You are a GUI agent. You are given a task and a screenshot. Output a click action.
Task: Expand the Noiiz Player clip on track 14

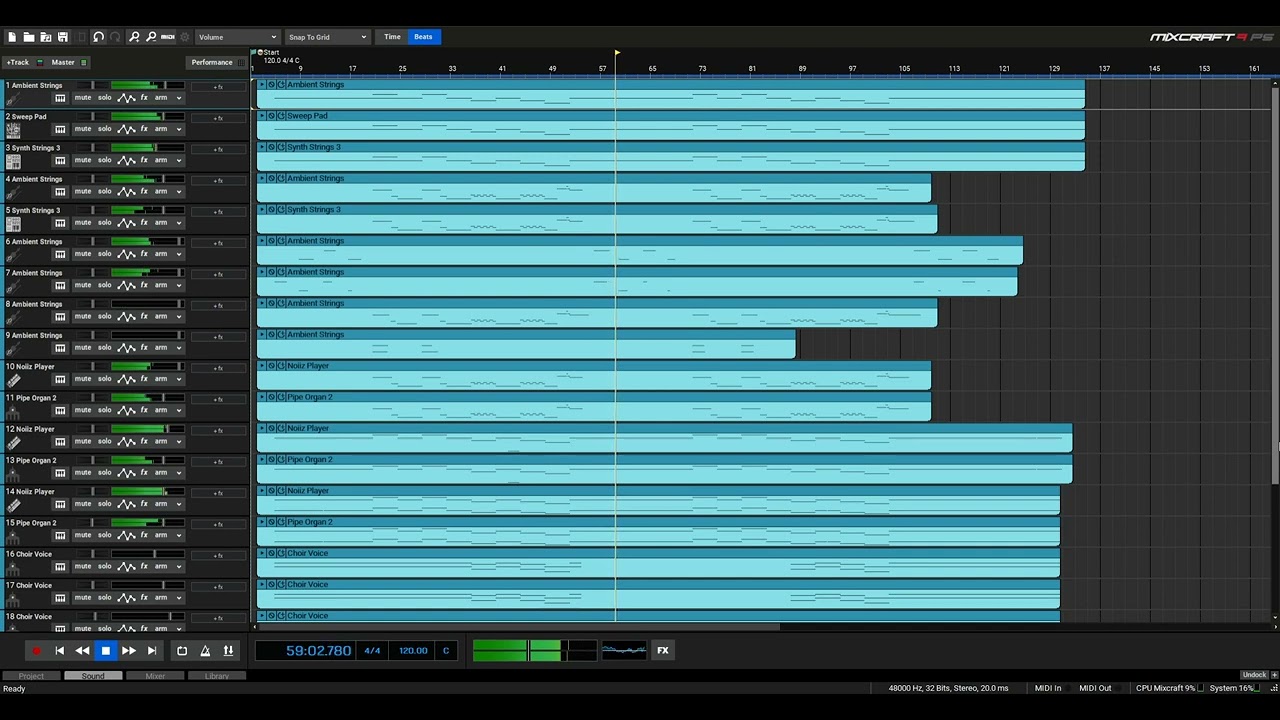coord(262,491)
